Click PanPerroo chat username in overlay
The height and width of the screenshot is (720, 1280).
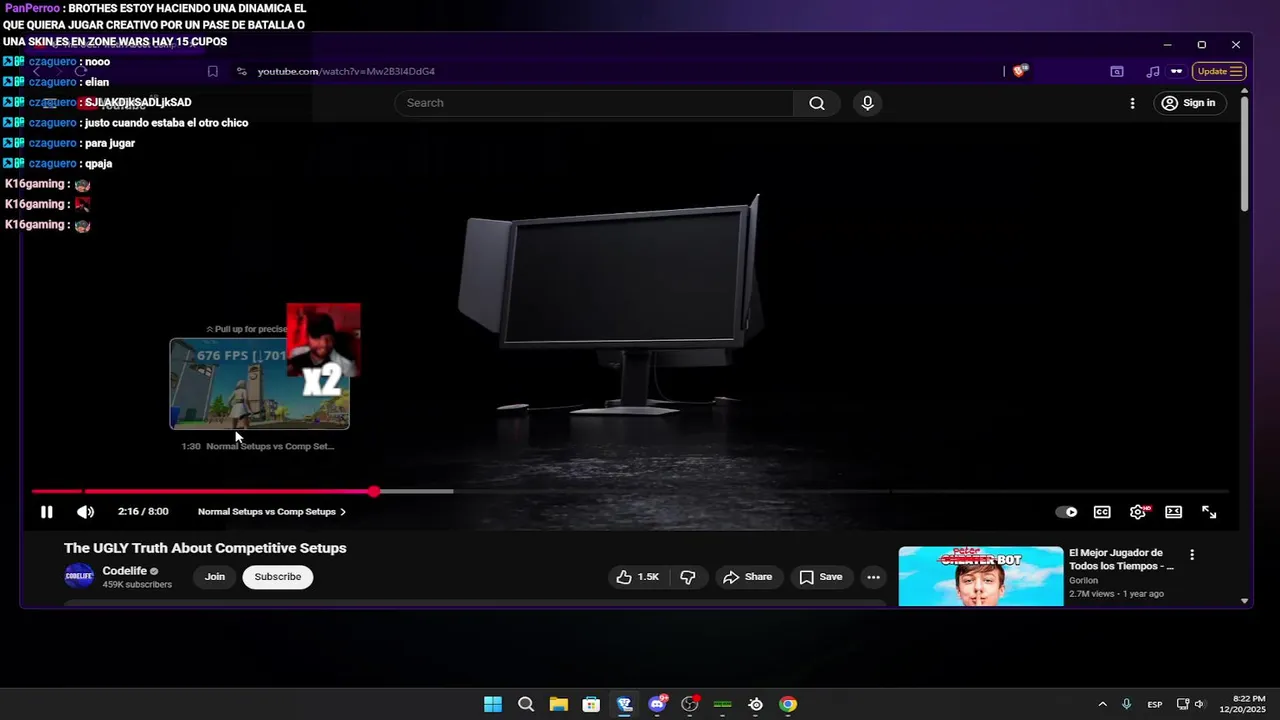coord(33,8)
